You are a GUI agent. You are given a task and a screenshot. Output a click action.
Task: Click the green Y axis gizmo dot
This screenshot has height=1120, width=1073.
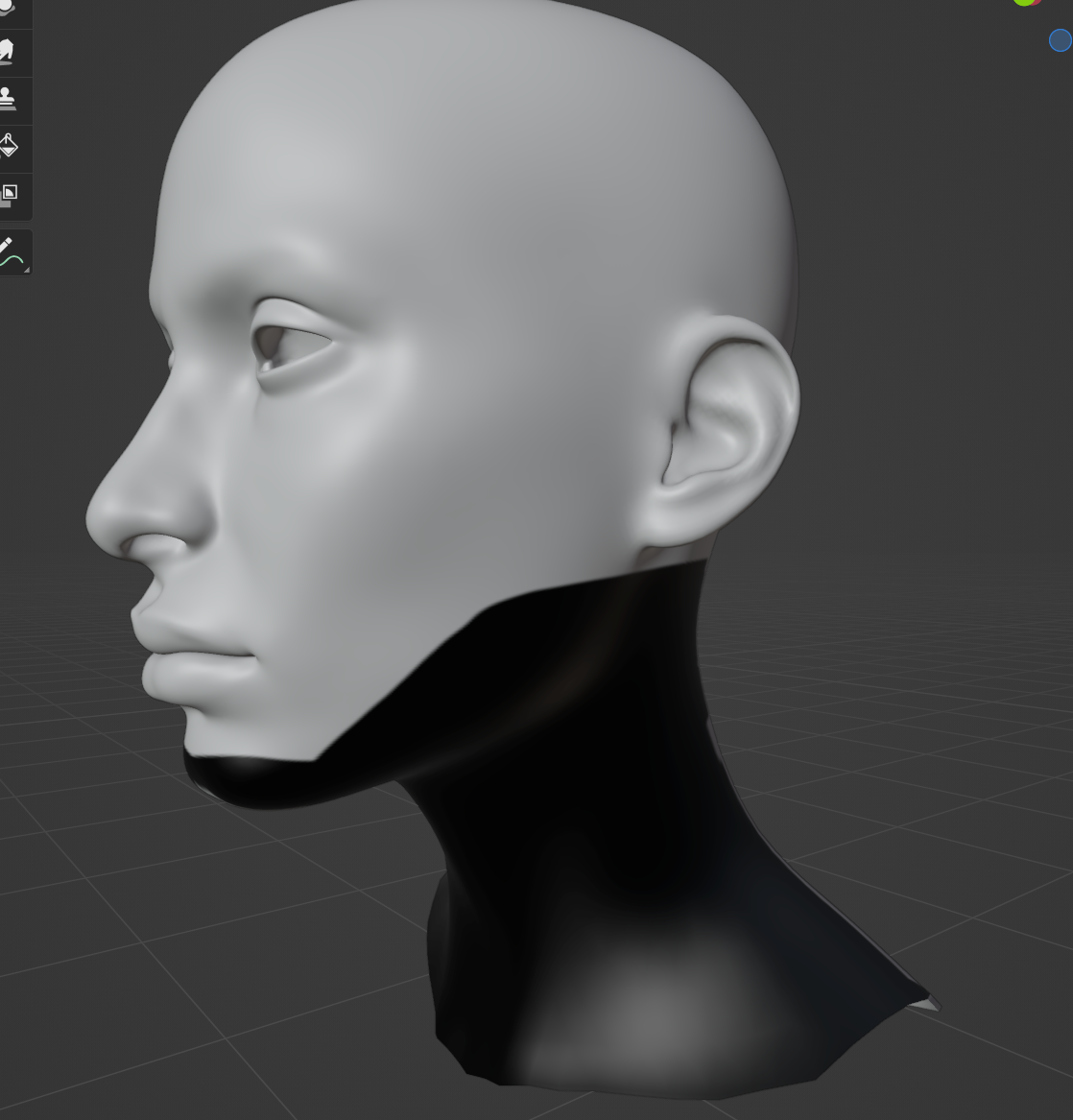coord(1024,2)
